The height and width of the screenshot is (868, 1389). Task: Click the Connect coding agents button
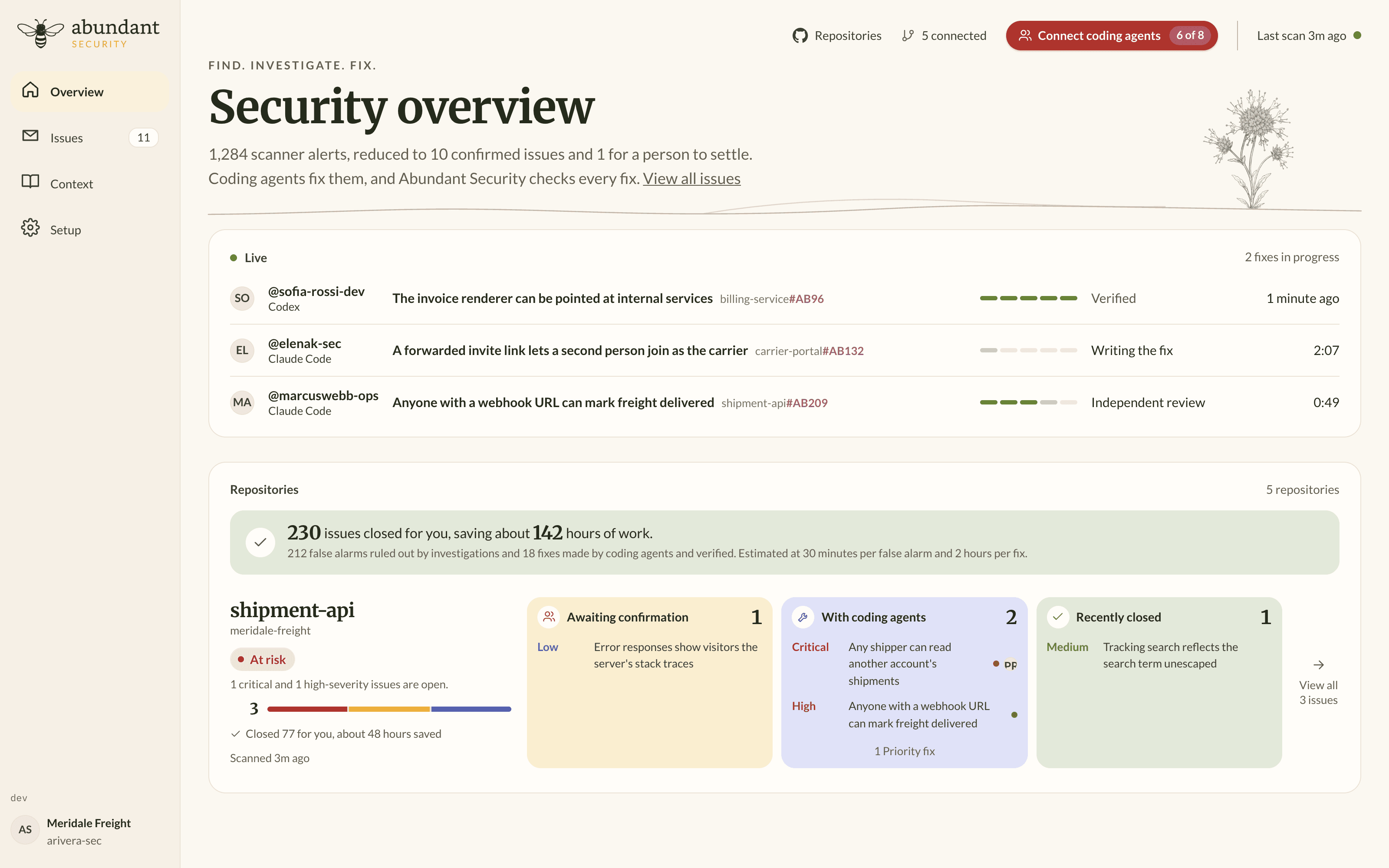[x=1112, y=36]
